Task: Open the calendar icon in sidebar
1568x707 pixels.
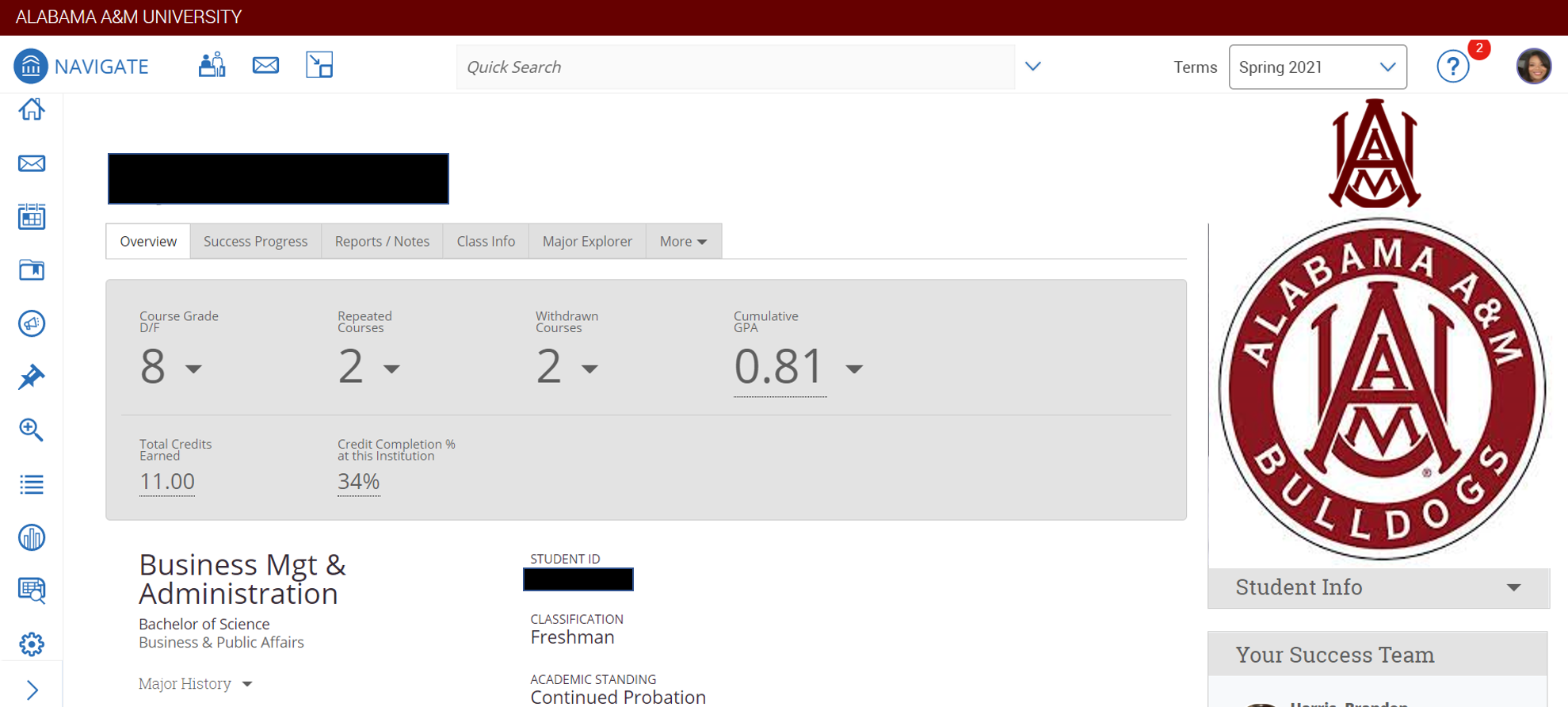Action: point(32,216)
